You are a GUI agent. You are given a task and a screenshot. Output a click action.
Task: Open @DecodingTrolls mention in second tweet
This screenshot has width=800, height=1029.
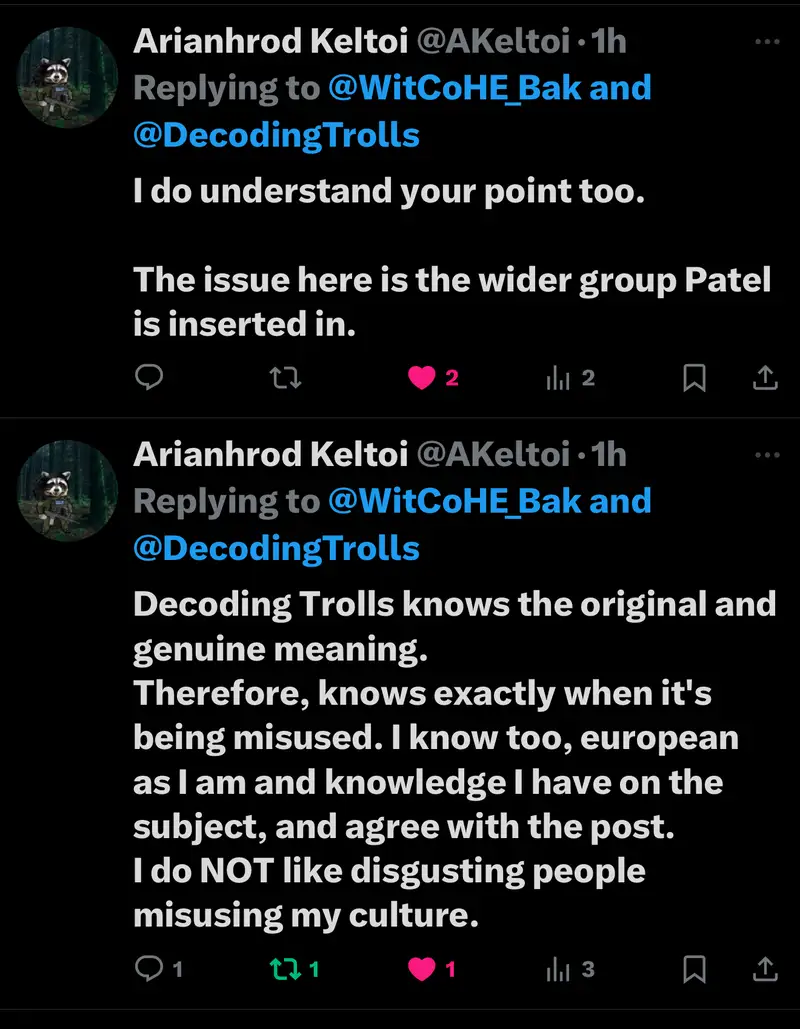pos(276,548)
